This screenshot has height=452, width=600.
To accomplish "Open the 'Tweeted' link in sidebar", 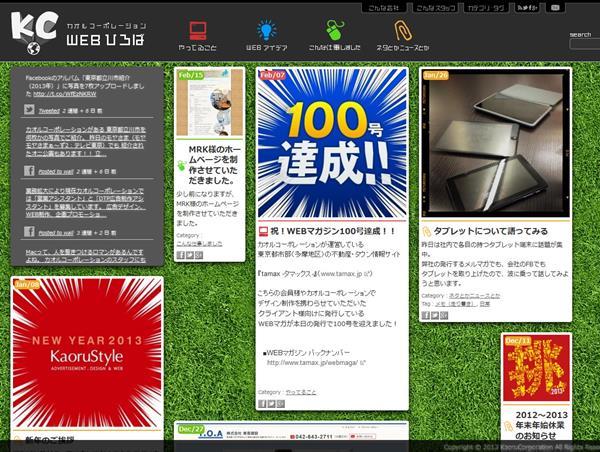I will 49,111.
